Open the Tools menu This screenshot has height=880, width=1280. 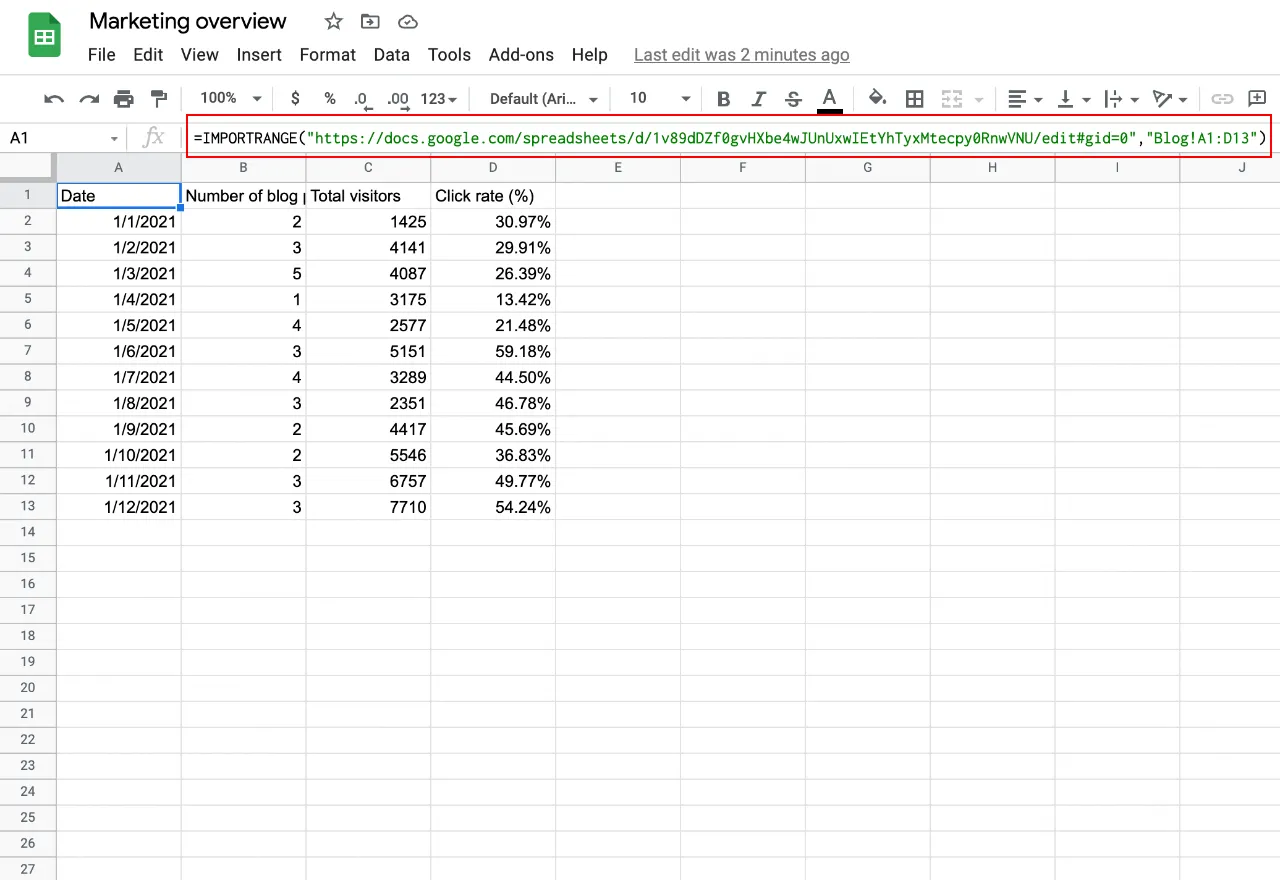[x=449, y=55]
